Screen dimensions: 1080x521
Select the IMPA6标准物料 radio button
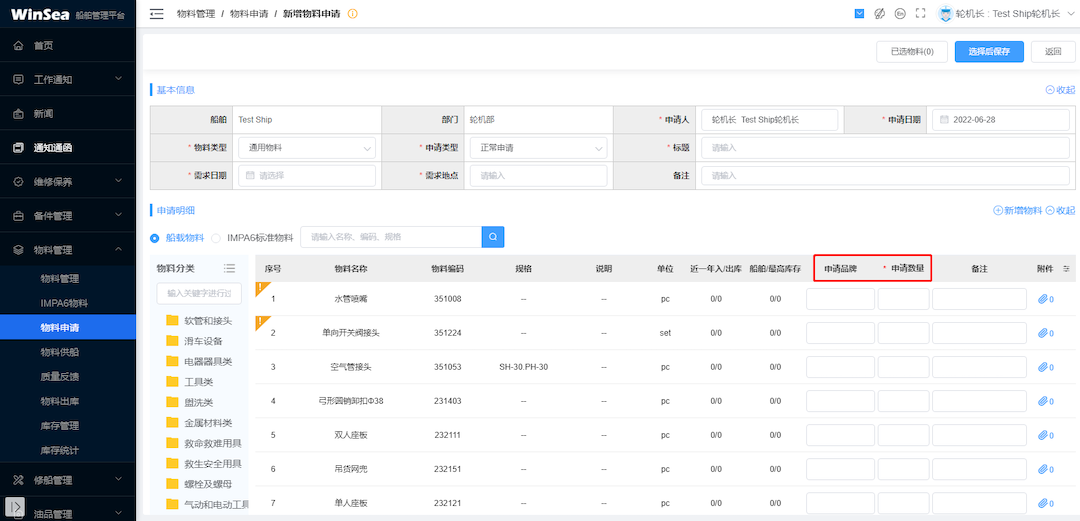(216, 238)
